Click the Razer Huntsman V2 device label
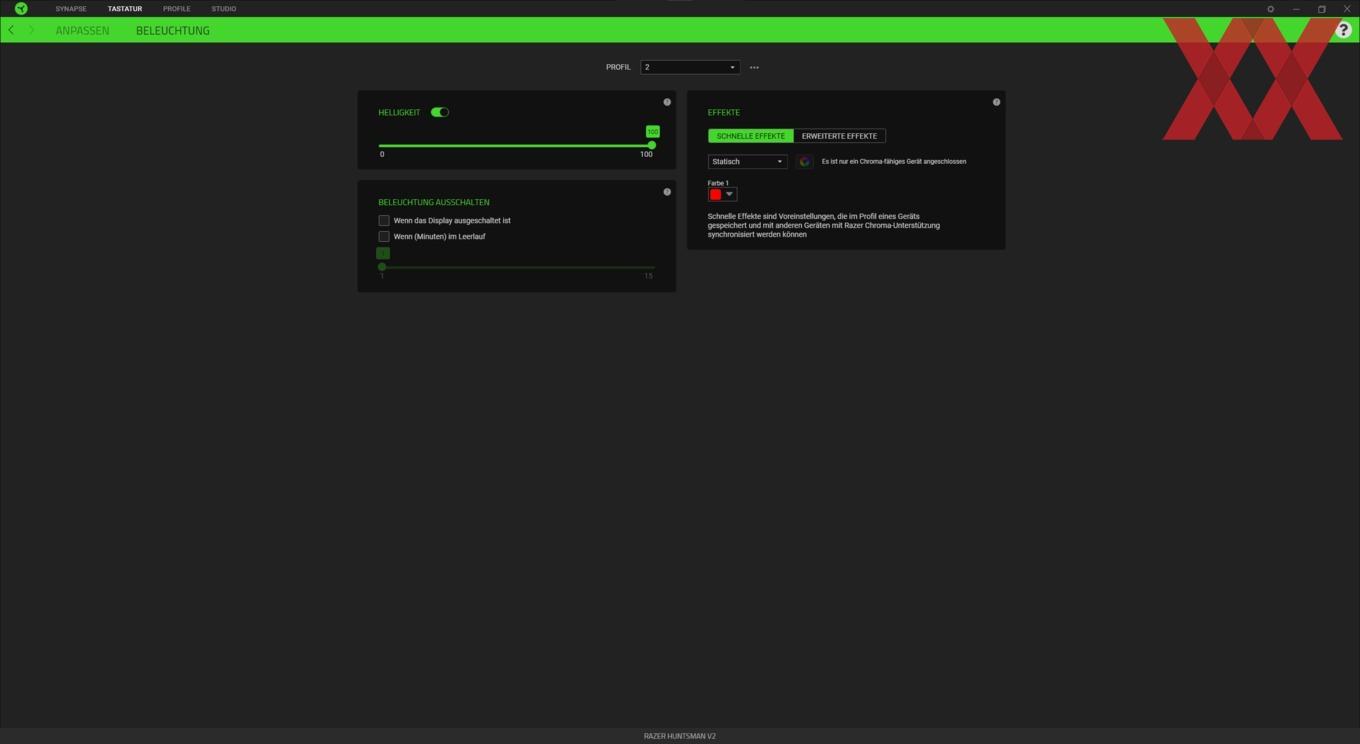Screen dimensions: 1360x744 (x=680, y=736)
